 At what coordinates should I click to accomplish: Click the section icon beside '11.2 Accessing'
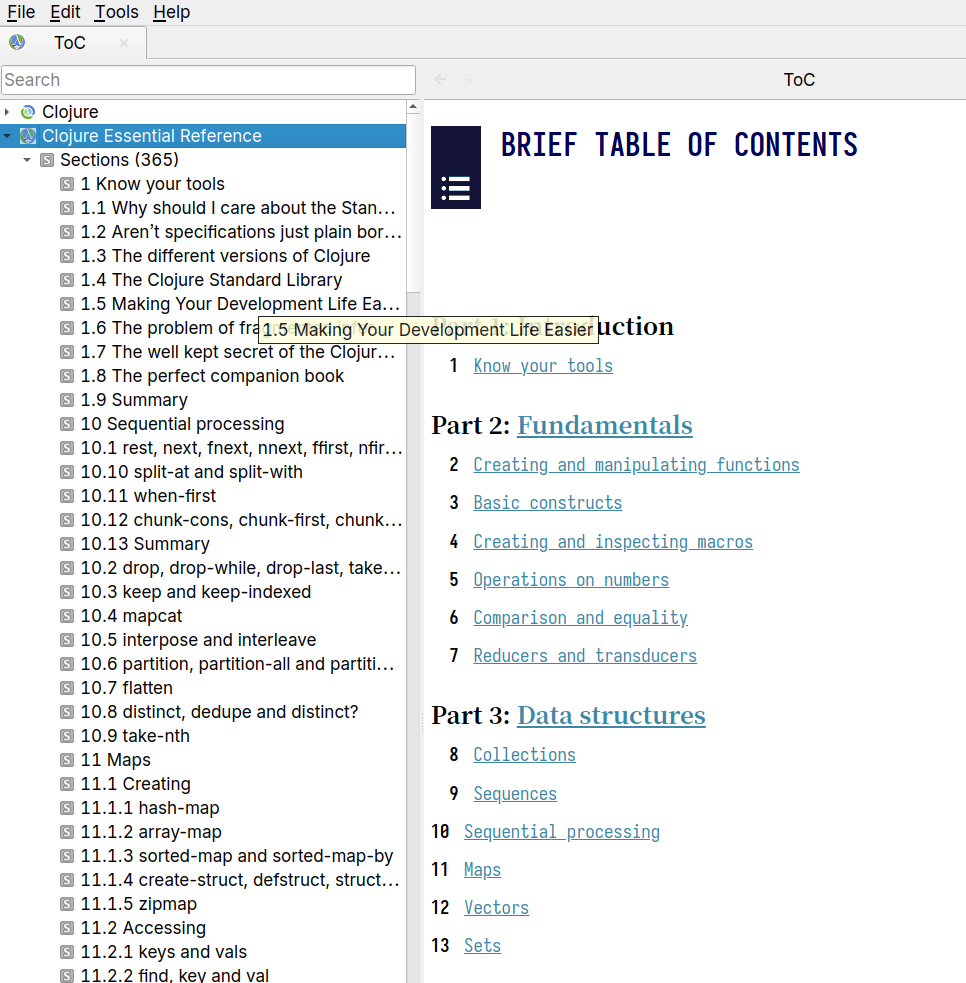click(67, 928)
